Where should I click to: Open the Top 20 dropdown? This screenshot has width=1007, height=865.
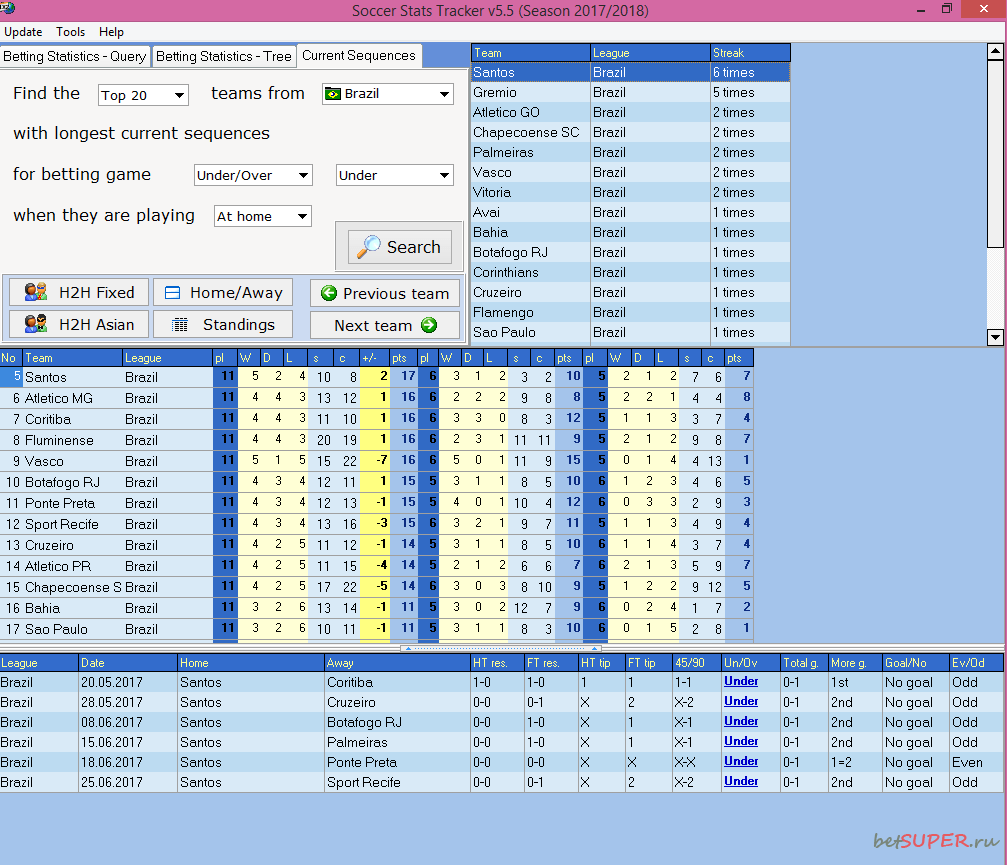click(x=141, y=93)
